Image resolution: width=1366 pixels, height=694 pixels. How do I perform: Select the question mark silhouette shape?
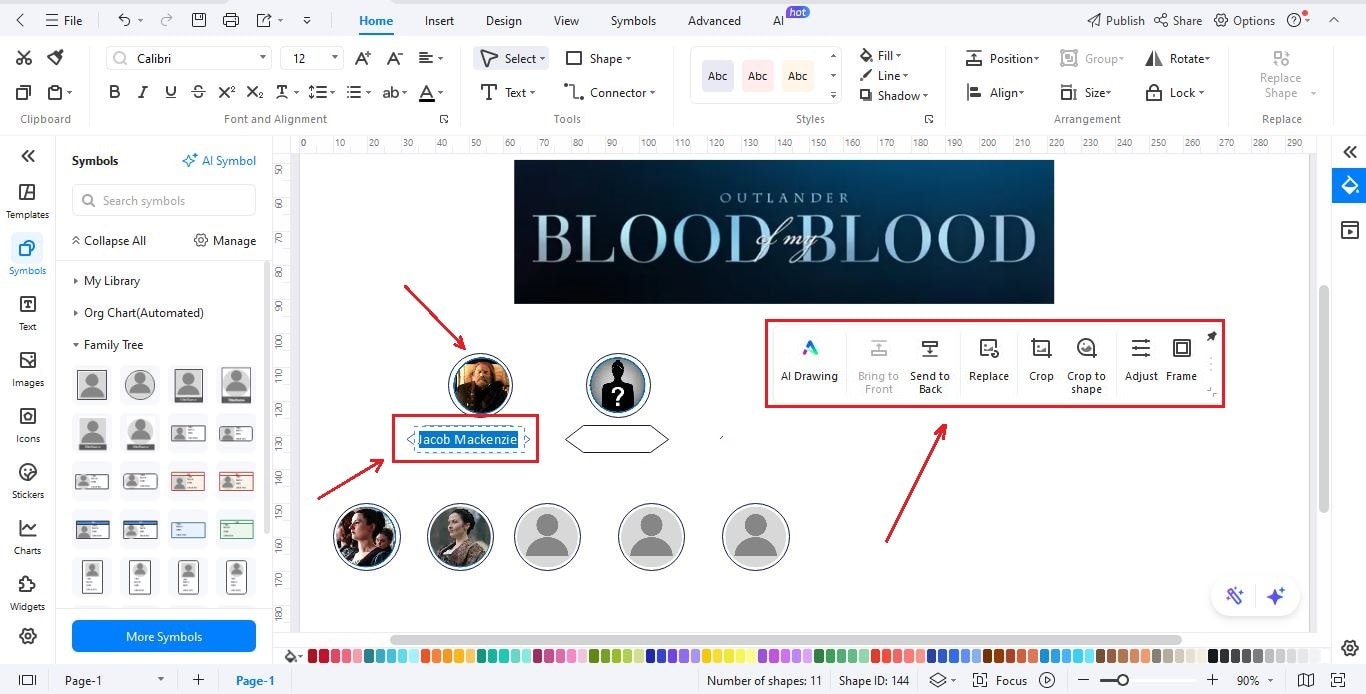619,385
